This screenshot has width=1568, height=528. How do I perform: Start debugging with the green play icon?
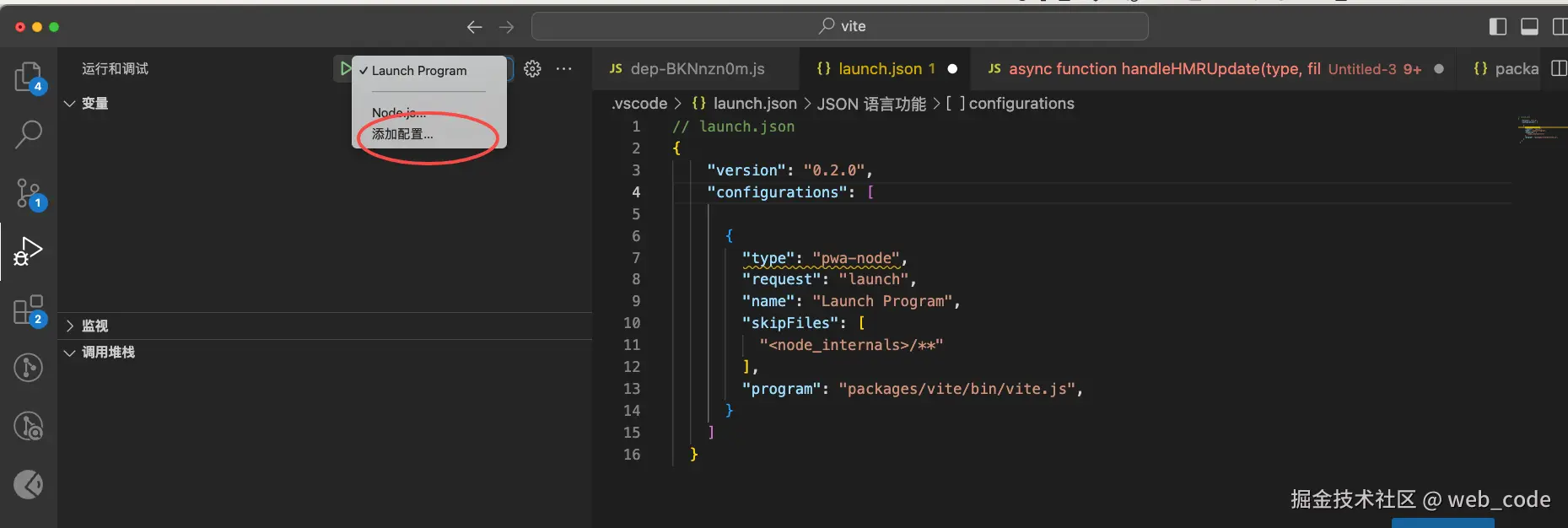345,68
